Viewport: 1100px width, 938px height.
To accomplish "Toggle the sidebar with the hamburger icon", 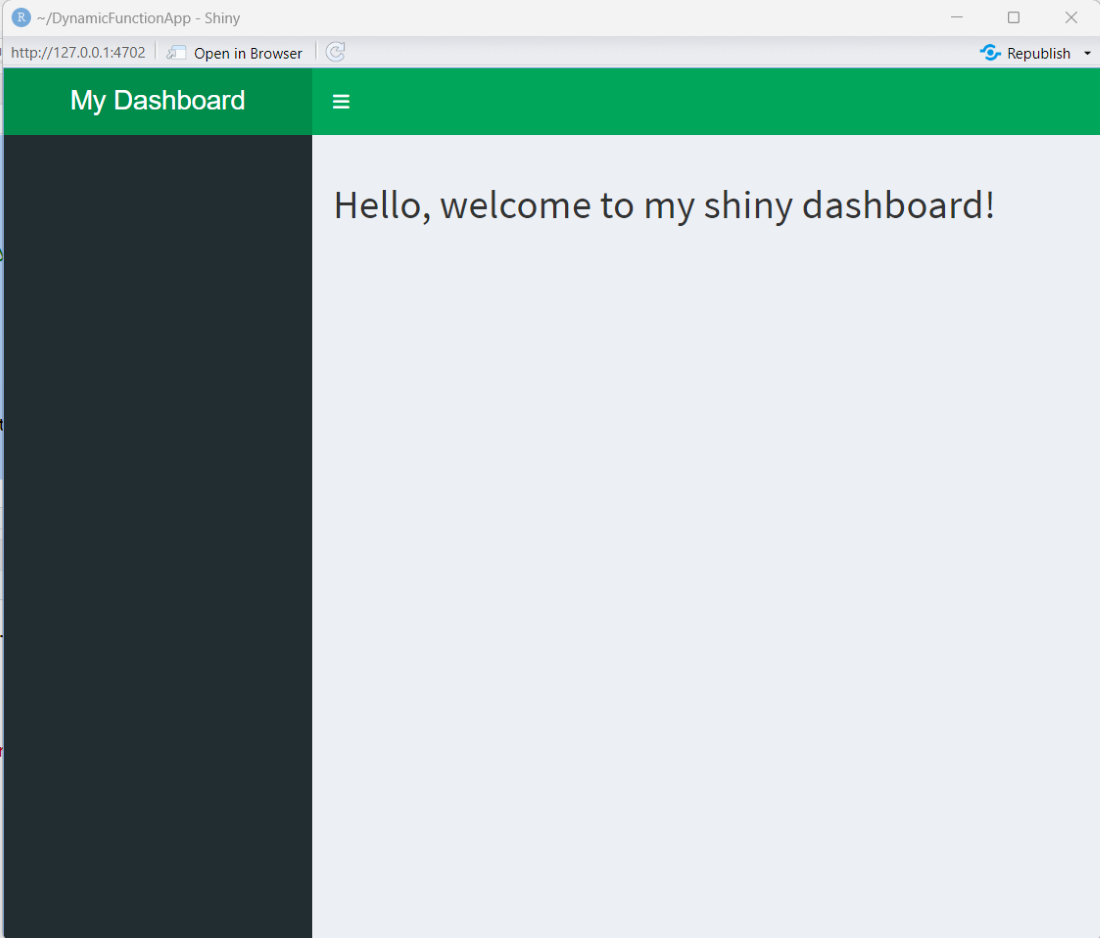I will pos(341,102).
